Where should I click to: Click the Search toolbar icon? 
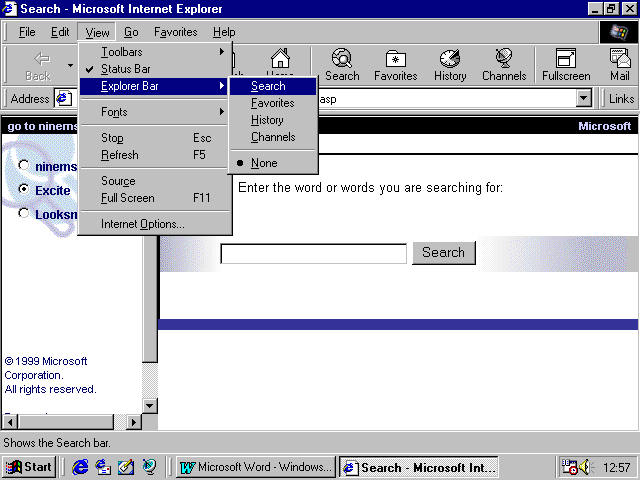(342, 64)
